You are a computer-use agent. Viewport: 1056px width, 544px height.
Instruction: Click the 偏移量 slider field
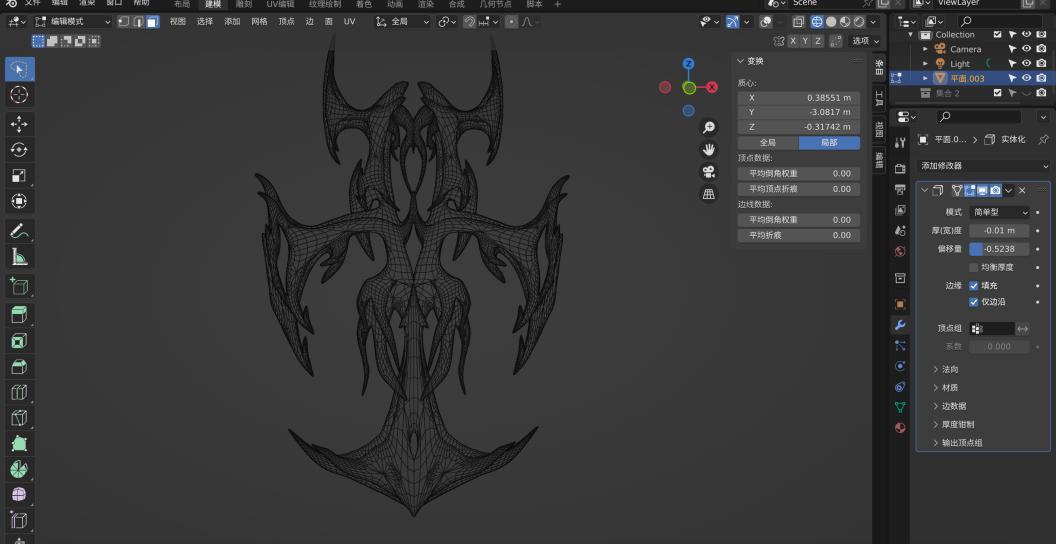coord(999,249)
